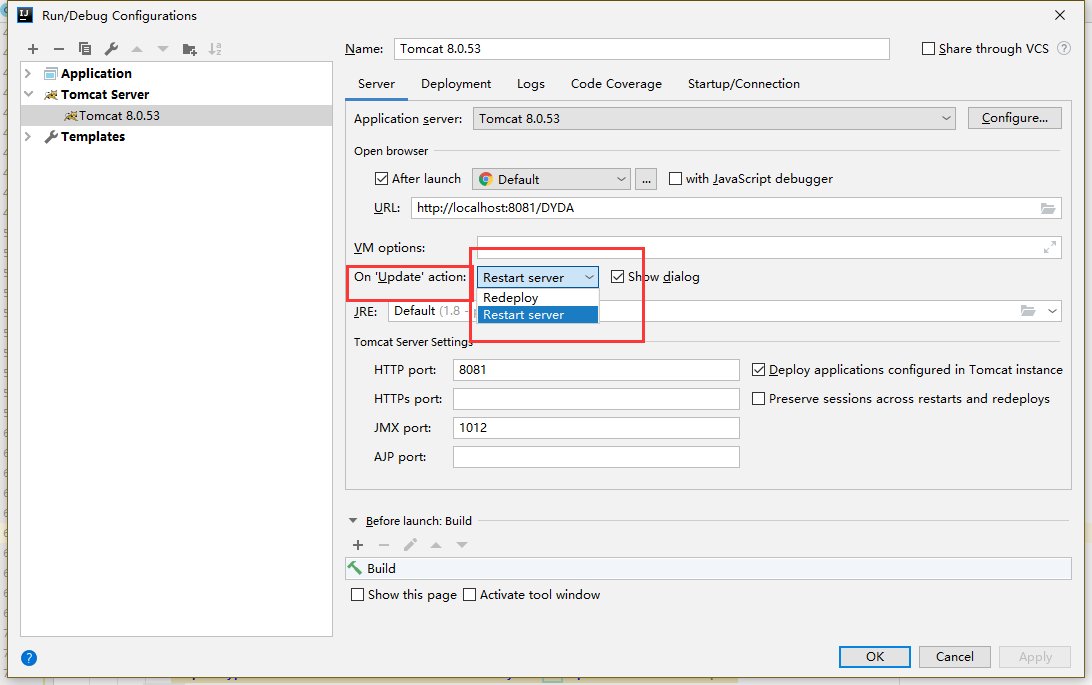This screenshot has width=1092, height=685.
Task: Click help icon beside Share through VCS
Action: pos(1063,48)
